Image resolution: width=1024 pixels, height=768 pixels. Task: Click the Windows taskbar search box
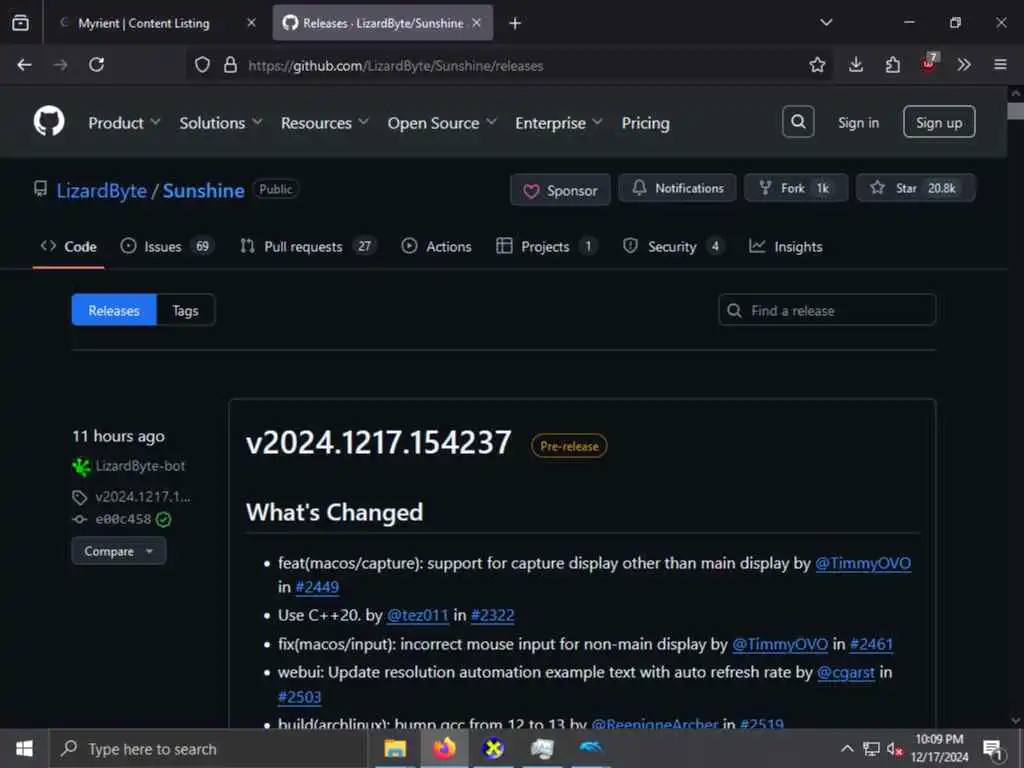[x=208, y=748]
